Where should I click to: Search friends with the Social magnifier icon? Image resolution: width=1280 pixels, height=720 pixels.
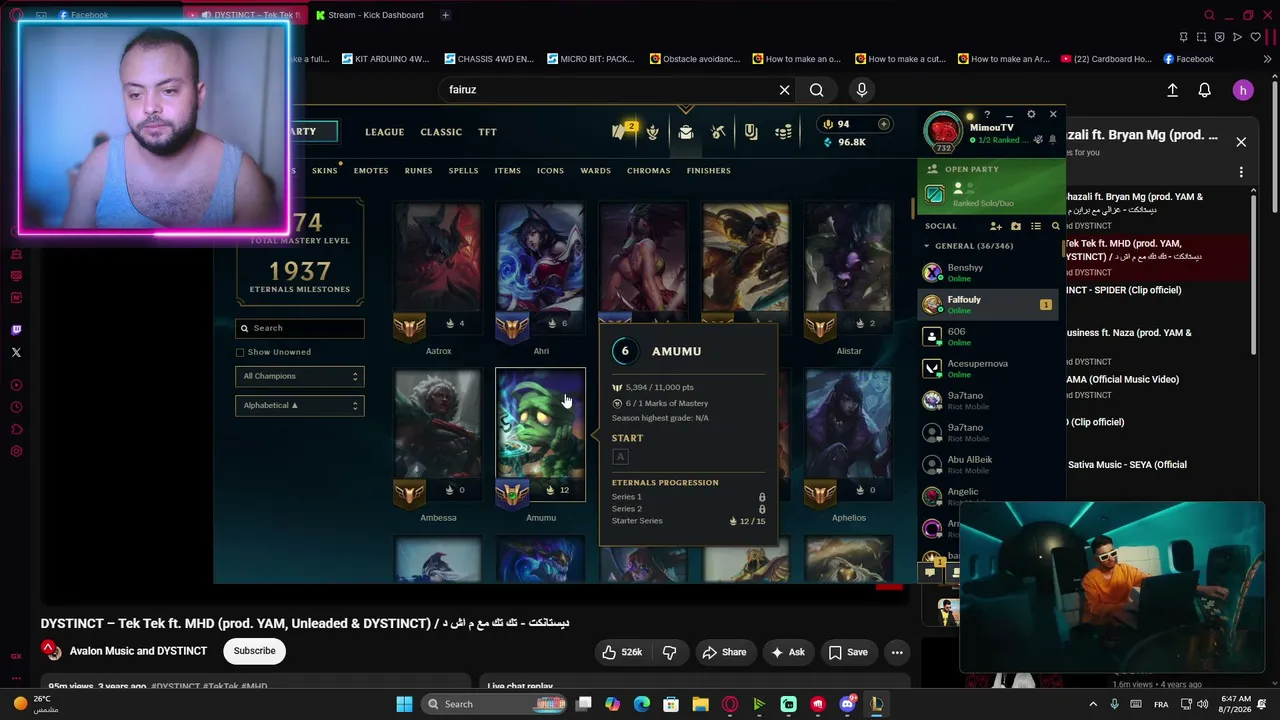[x=1055, y=226]
